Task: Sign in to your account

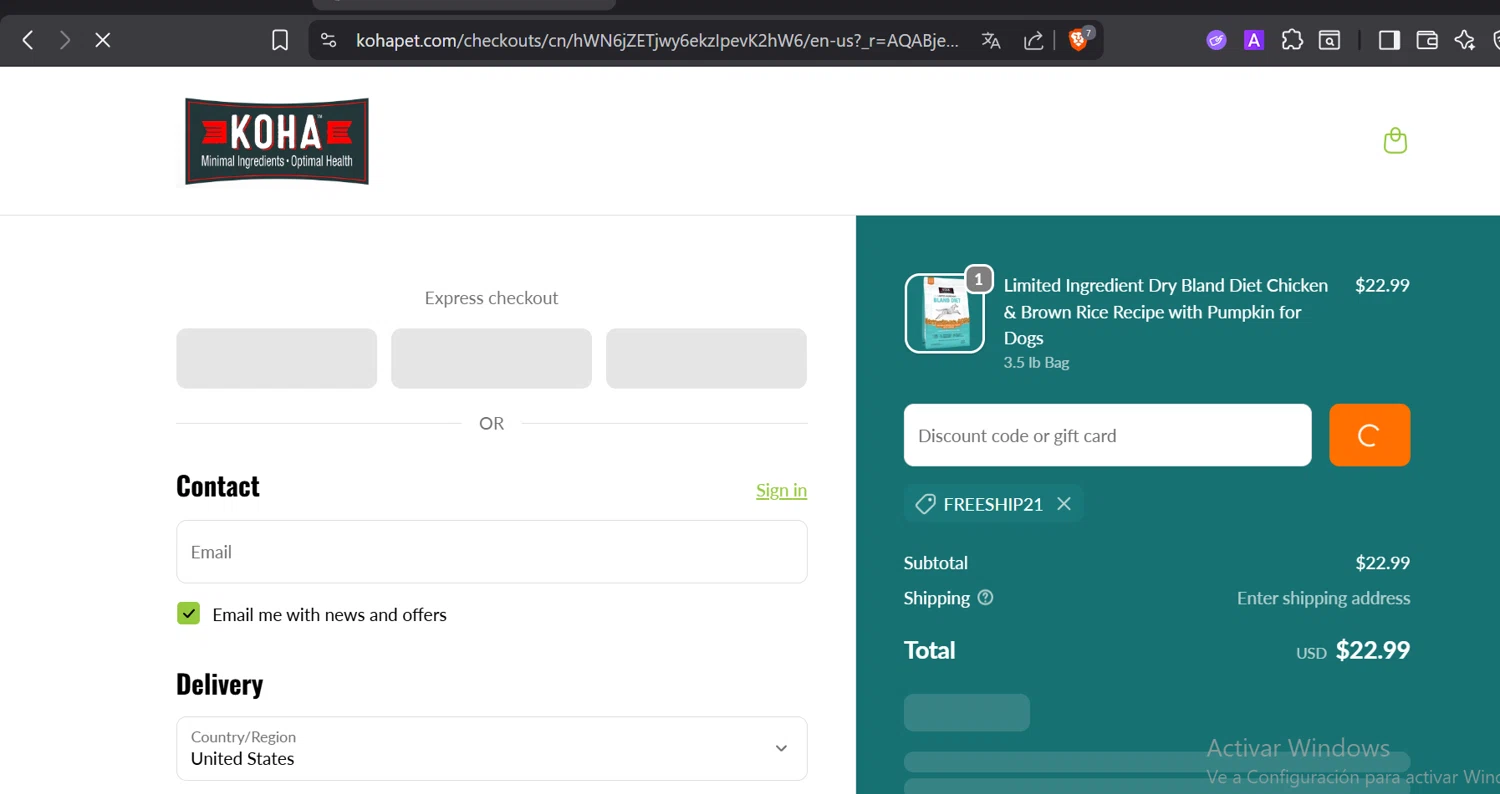Action: coord(781,490)
